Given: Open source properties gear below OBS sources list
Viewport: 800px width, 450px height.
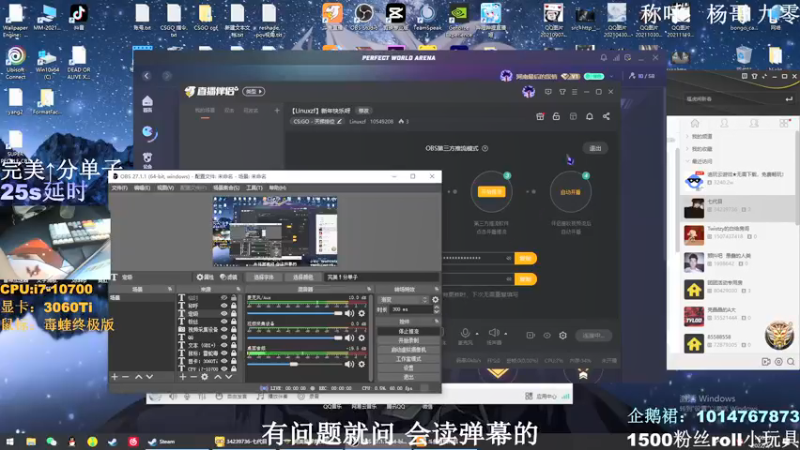Looking at the screenshot, I should (x=205, y=377).
